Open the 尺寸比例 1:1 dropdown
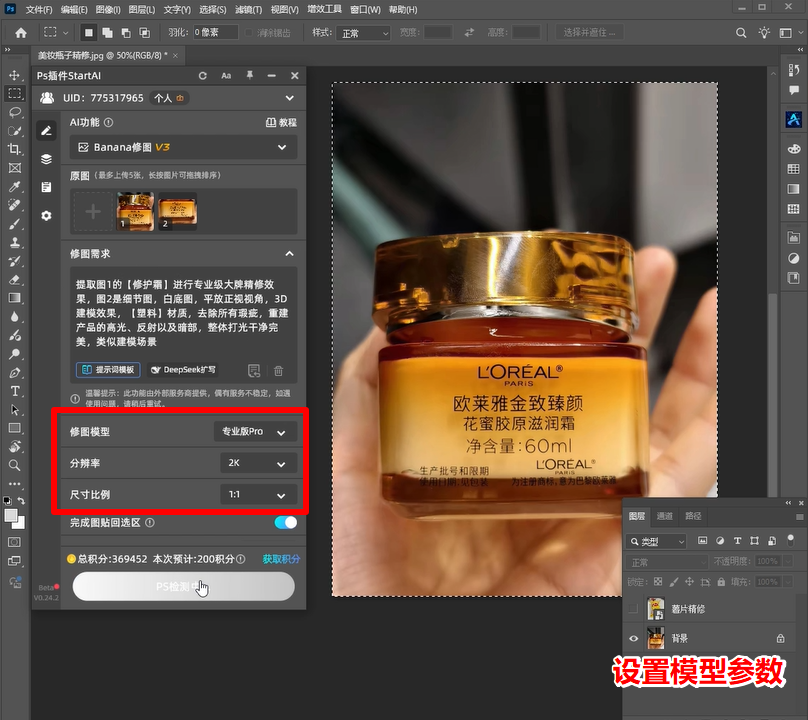Image resolution: width=808 pixels, height=720 pixels. tap(258, 495)
